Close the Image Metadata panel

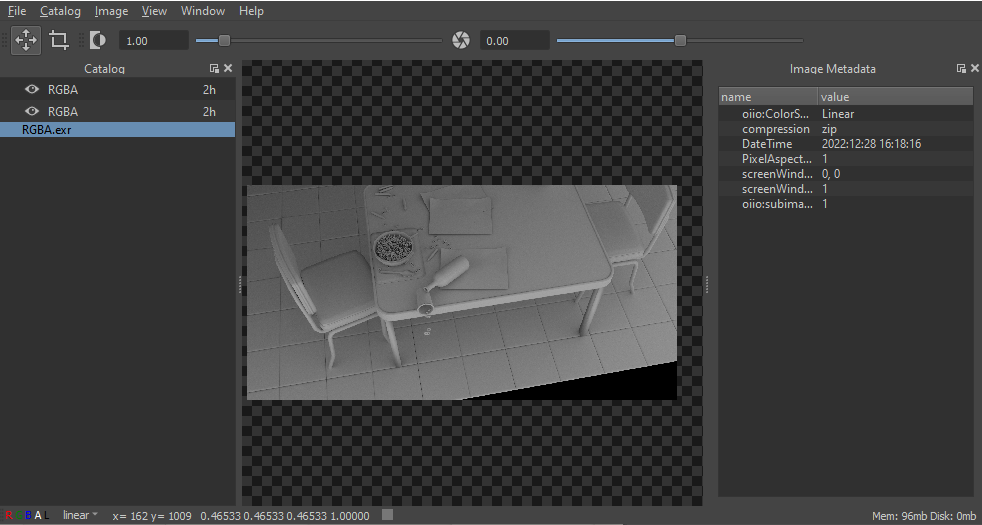974,68
